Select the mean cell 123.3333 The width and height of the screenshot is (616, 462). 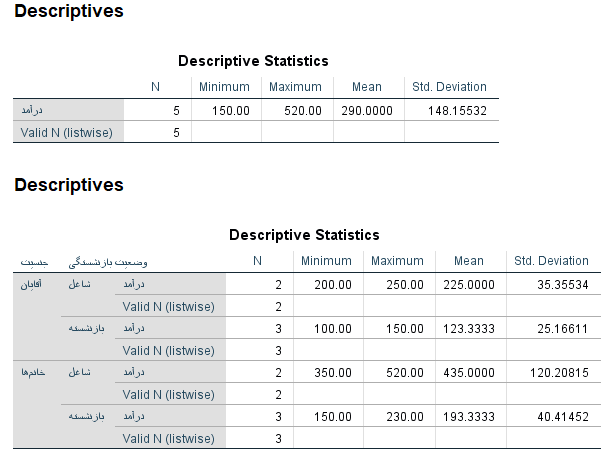pos(468,328)
